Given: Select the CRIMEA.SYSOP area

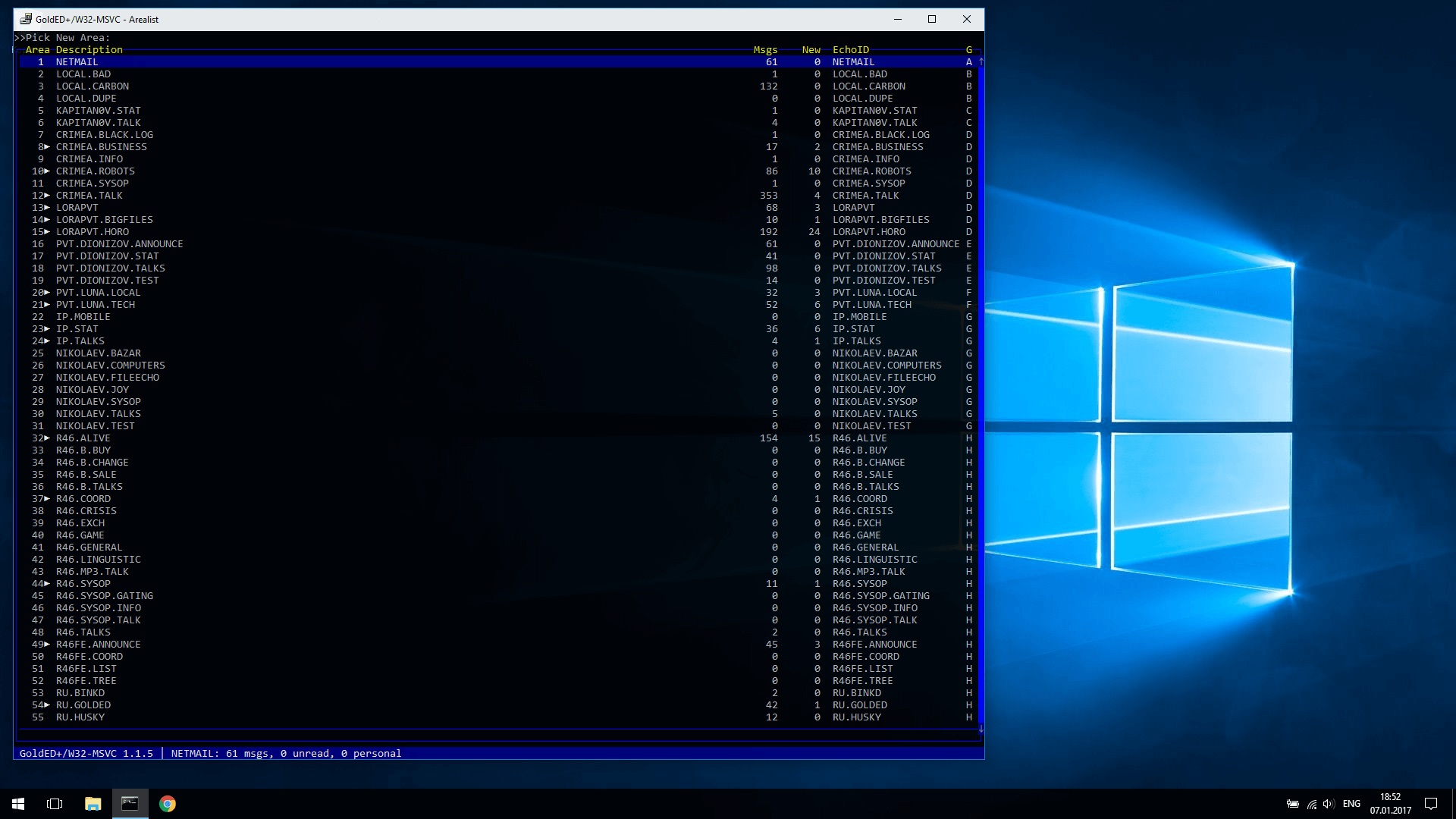Looking at the screenshot, I should 498,184.
